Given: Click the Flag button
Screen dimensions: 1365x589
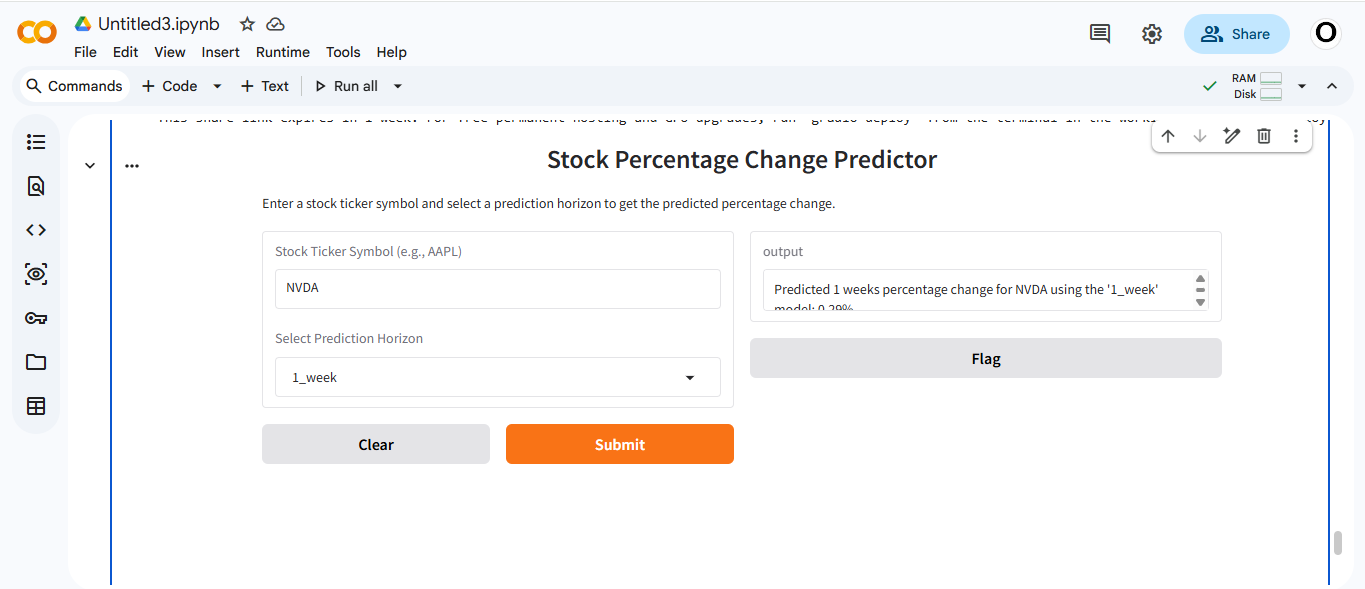Looking at the screenshot, I should click(x=986, y=358).
